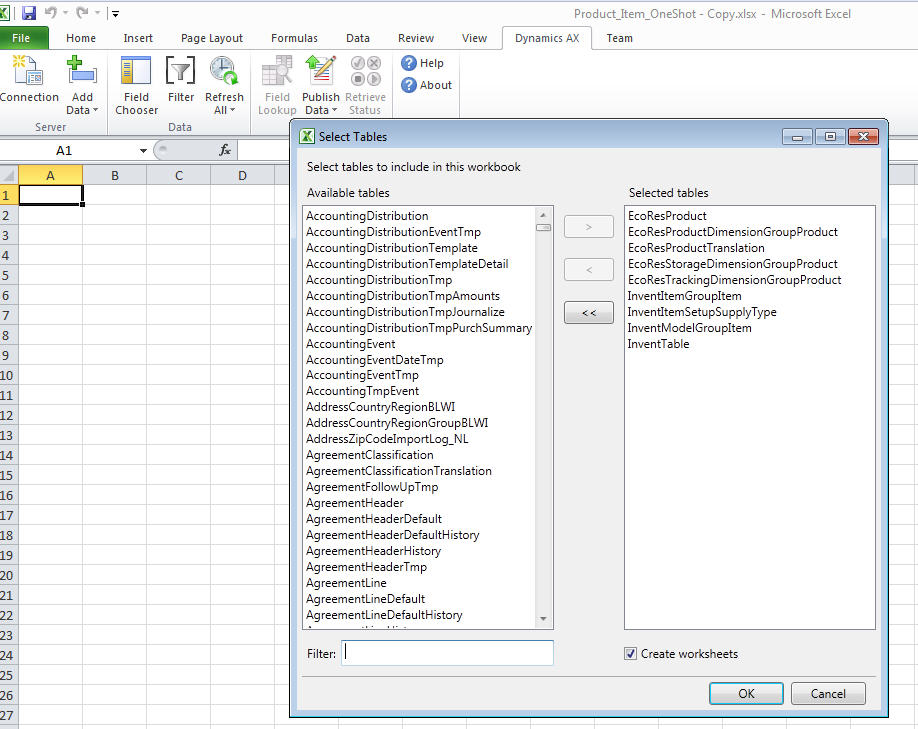Viewport: 918px width, 729px height.
Task: Click Cancel in Select Tables dialog
Action: 828,693
